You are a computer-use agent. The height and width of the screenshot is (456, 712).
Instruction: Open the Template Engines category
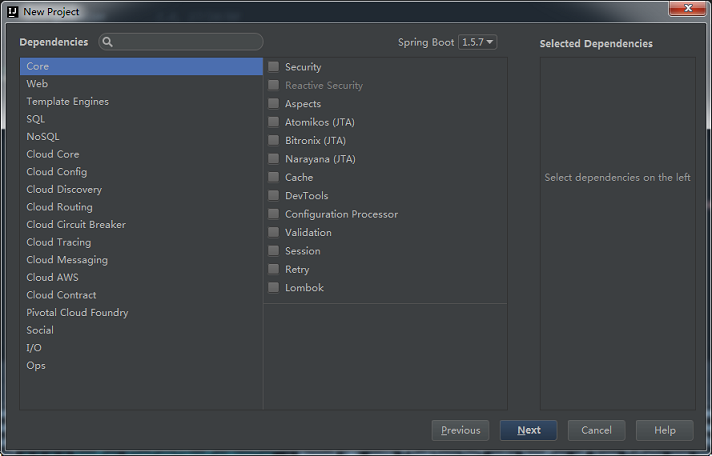click(x=141, y=101)
